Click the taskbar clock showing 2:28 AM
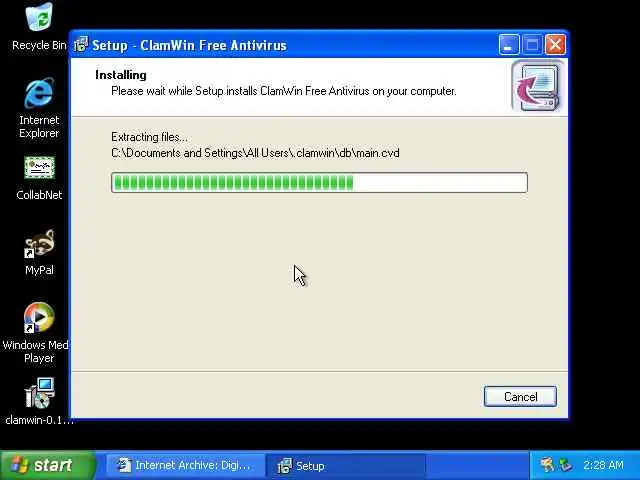Viewport: 640px width, 480px height. click(x=603, y=465)
